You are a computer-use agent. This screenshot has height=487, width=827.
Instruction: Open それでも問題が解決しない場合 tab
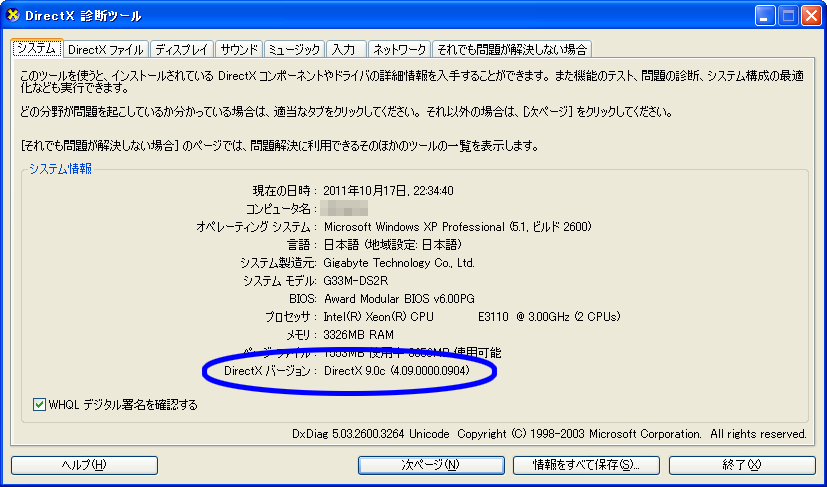(512, 50)
